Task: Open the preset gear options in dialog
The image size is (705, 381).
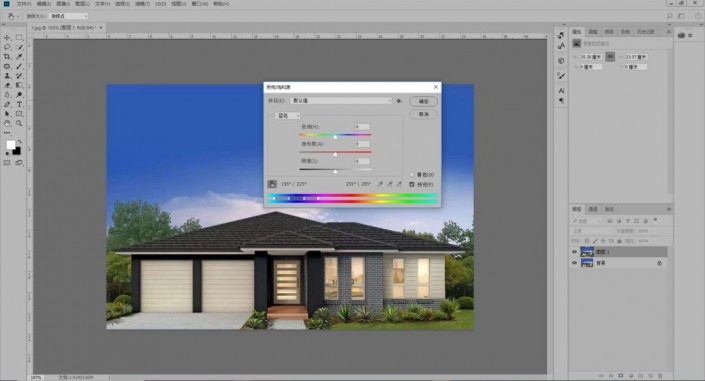Action: point(399,101)
